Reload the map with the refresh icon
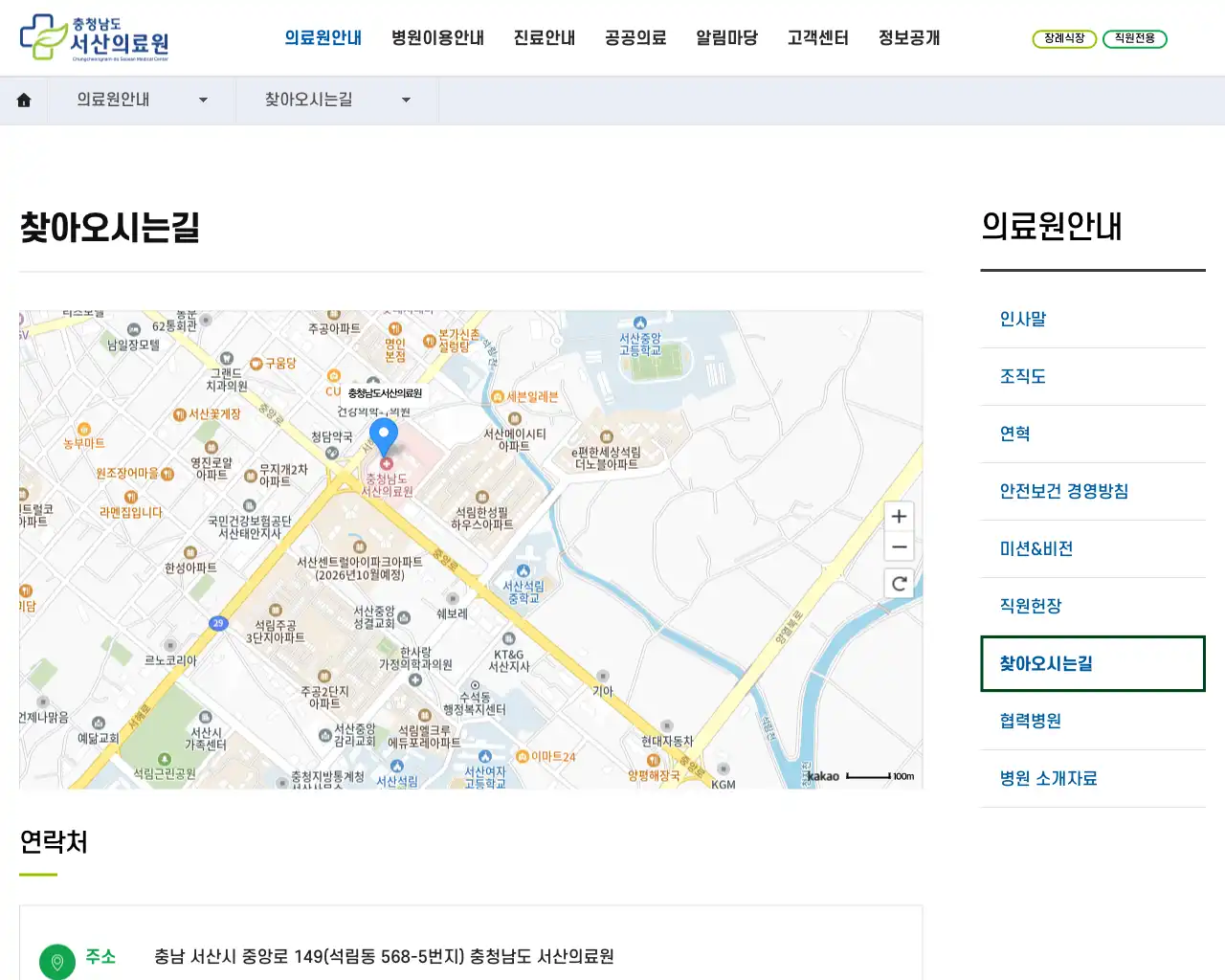1225x980 pixels. click(x=899, y=583)
